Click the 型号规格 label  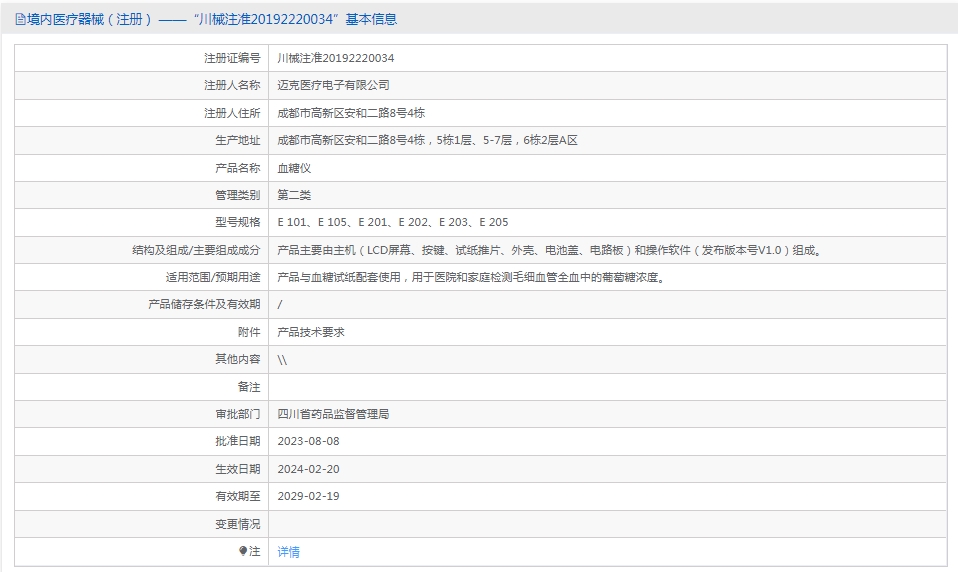coord(238,222)
